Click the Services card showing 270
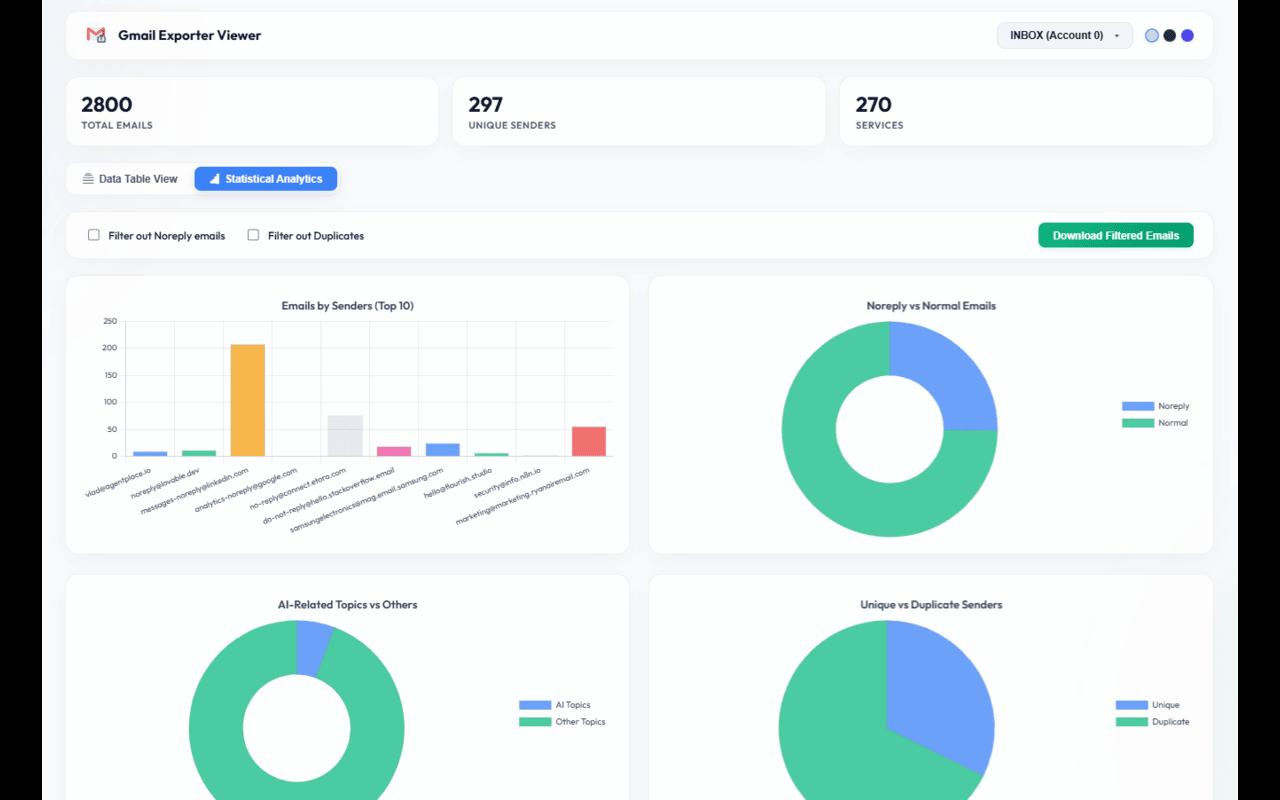 (1026, 112)
